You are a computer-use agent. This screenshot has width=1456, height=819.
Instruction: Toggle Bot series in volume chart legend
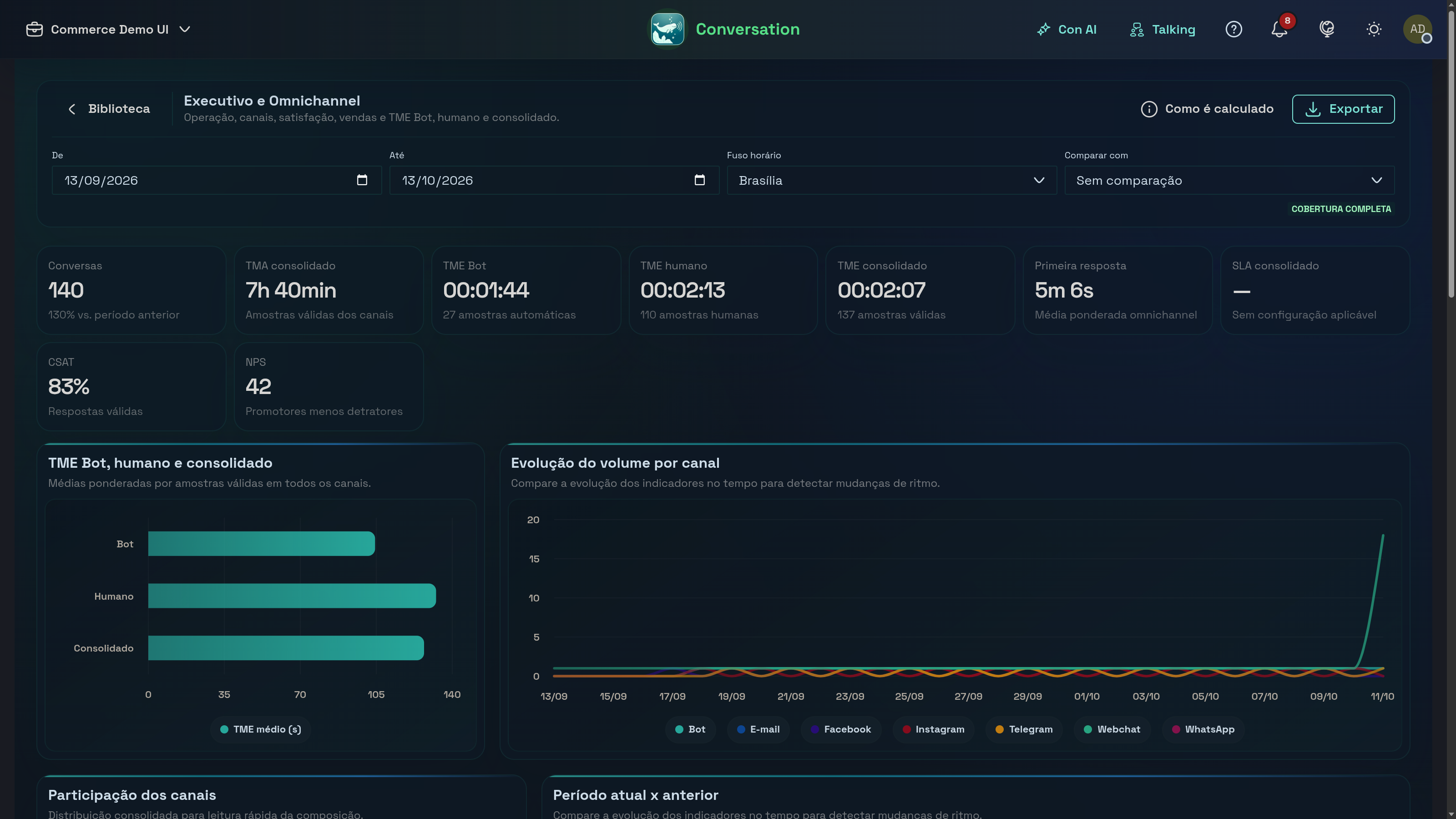tap(690, 729)
